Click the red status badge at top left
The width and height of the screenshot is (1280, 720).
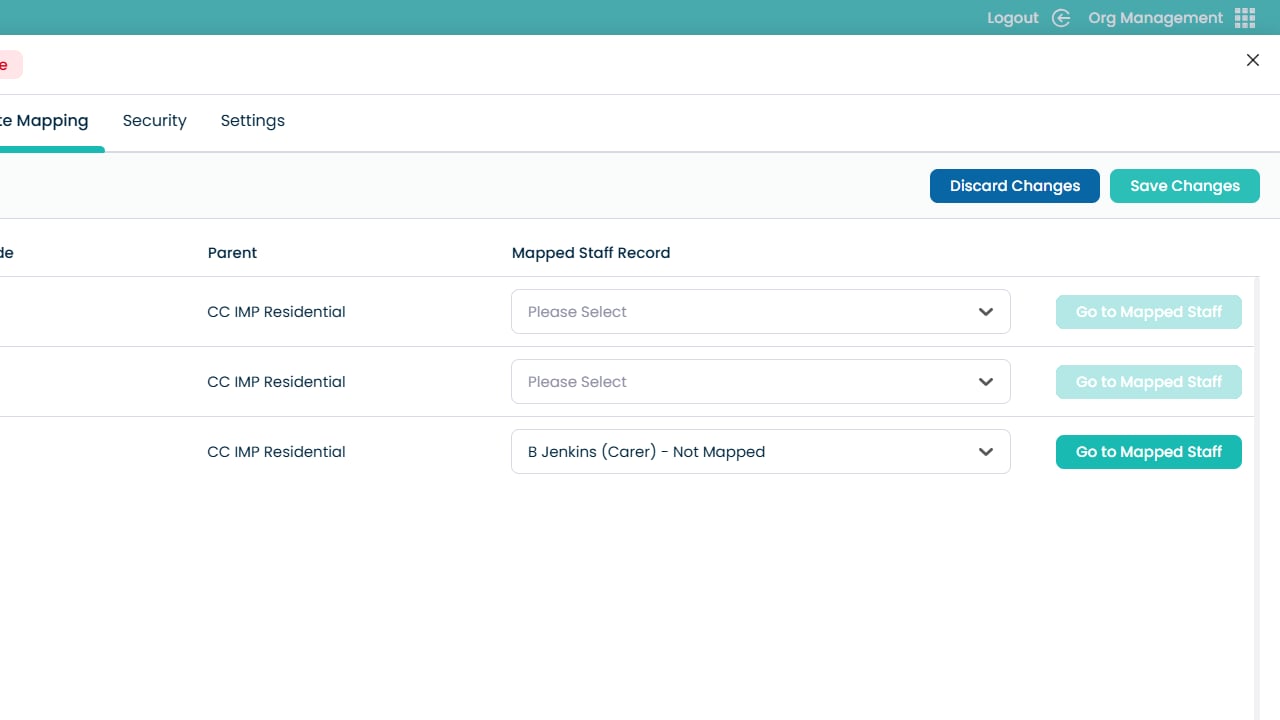pos(8,65)
